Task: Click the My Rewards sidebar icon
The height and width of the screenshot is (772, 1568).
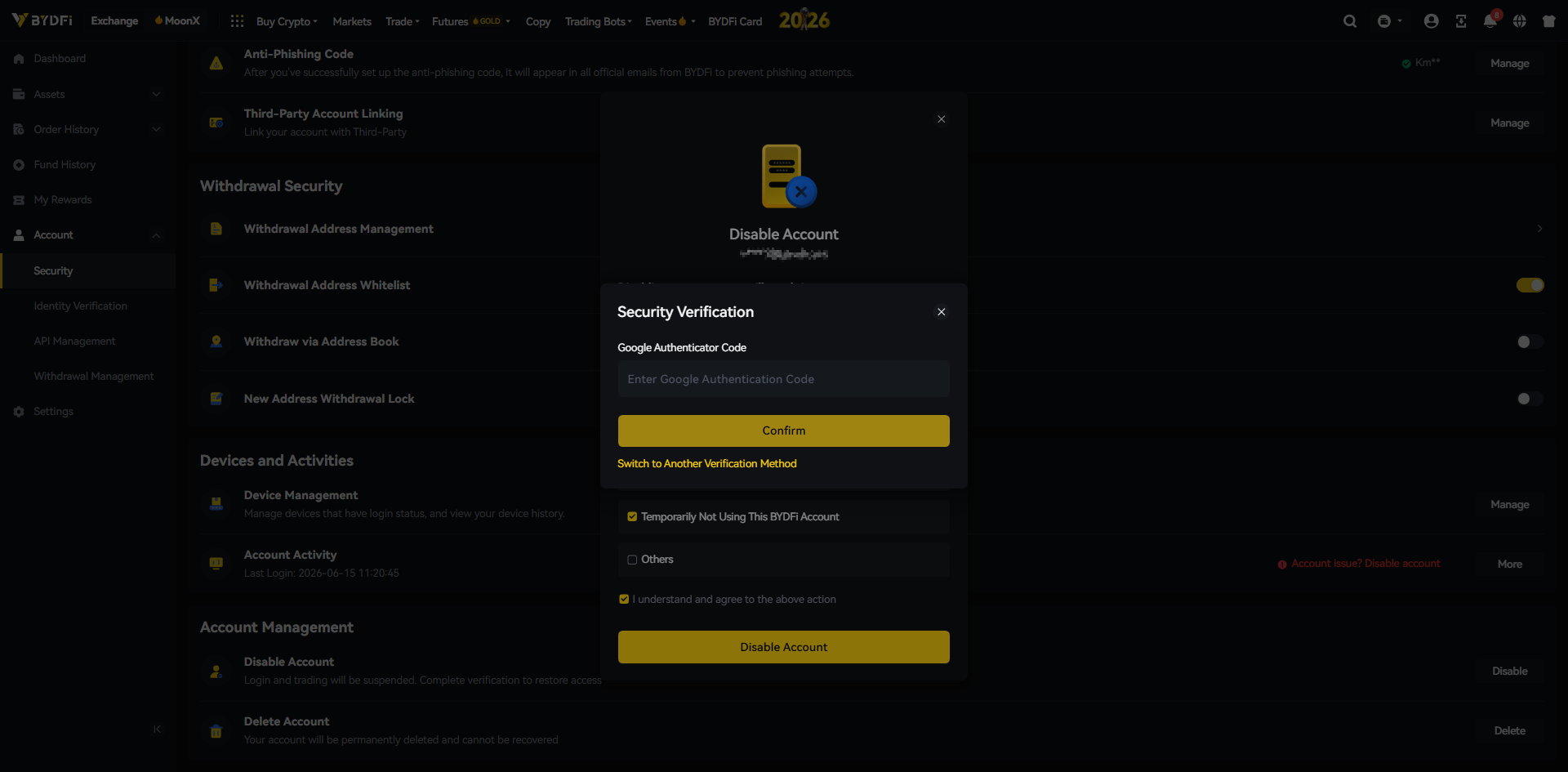Action: (19, 200)
